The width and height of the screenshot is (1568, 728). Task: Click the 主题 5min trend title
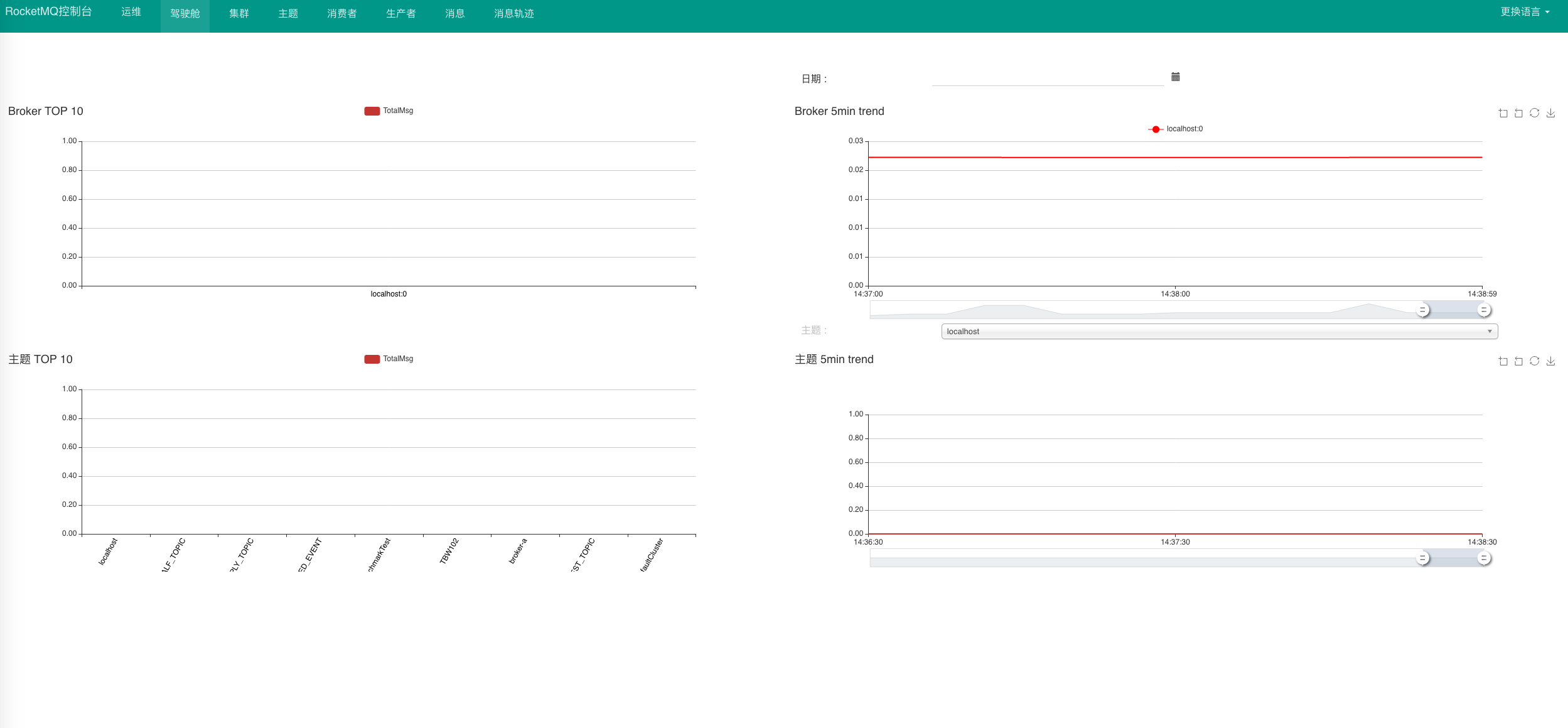point(834,359)
